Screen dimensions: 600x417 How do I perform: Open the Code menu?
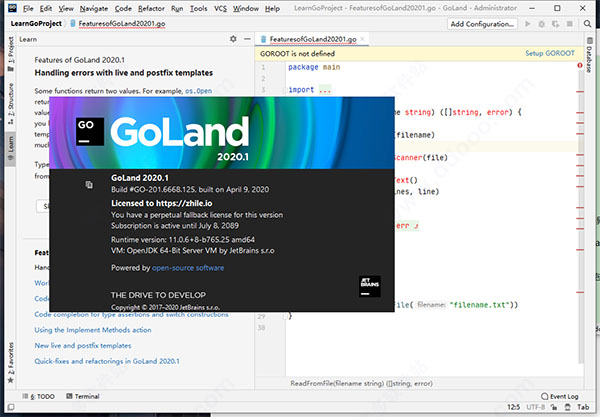pyautogui.click(x=123, y=8)
